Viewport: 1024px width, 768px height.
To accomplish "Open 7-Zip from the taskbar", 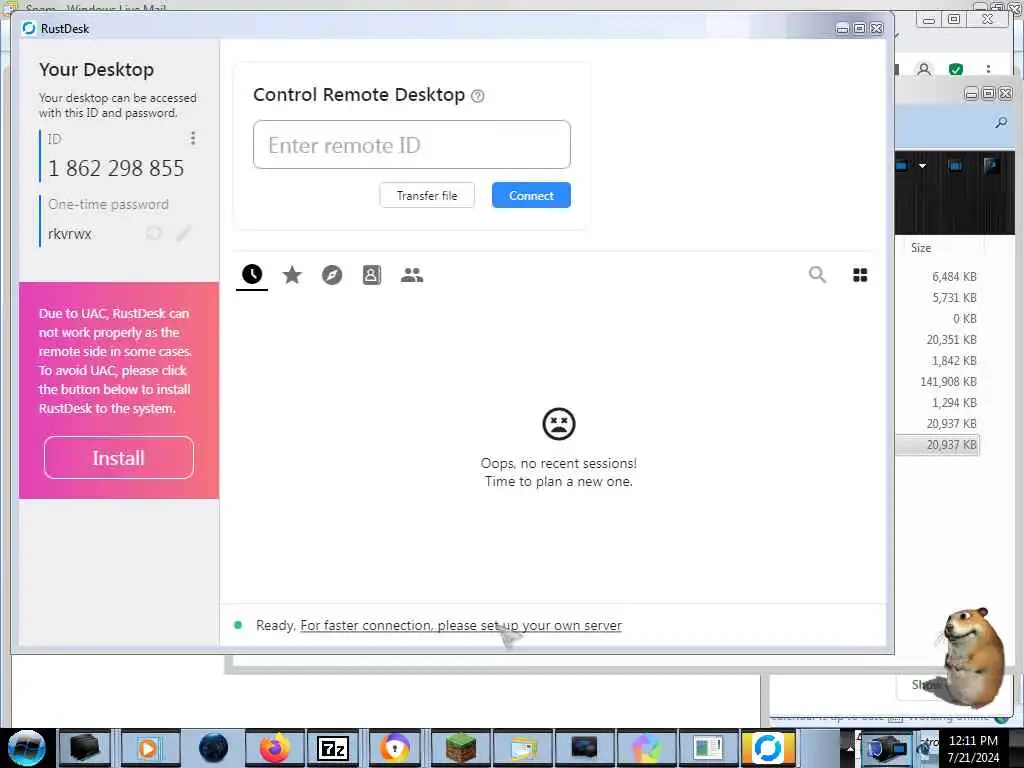I will pos(333,748).
